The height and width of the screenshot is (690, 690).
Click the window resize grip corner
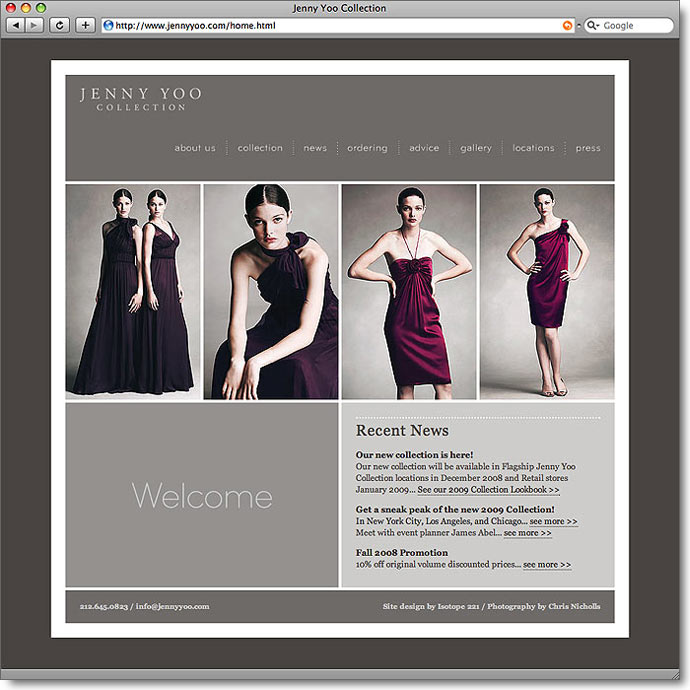point(675,674)
